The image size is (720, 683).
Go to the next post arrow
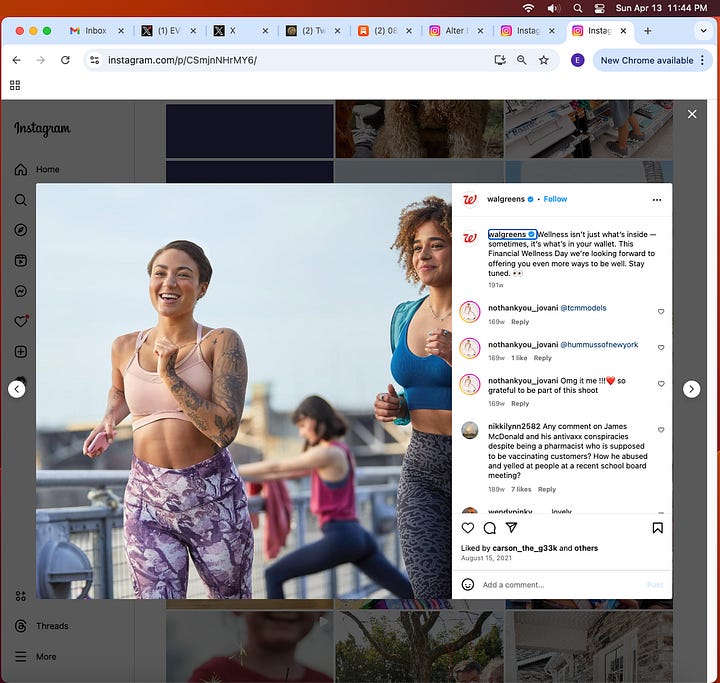[691, 389]
